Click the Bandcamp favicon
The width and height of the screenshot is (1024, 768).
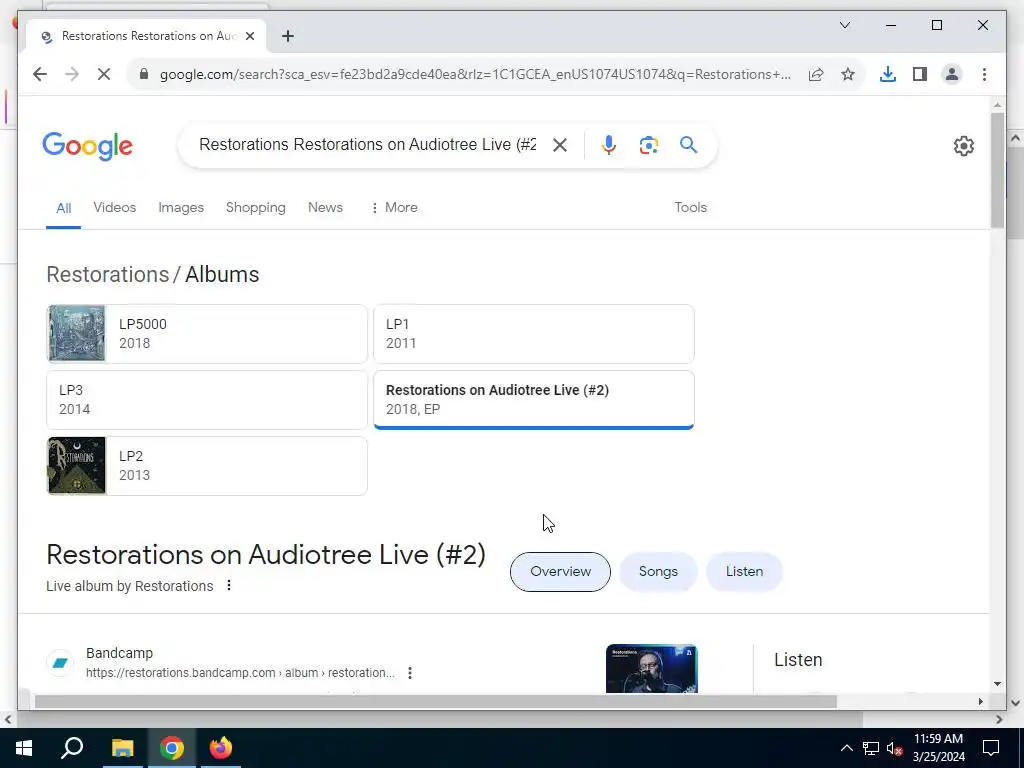(x=60, y=663)
